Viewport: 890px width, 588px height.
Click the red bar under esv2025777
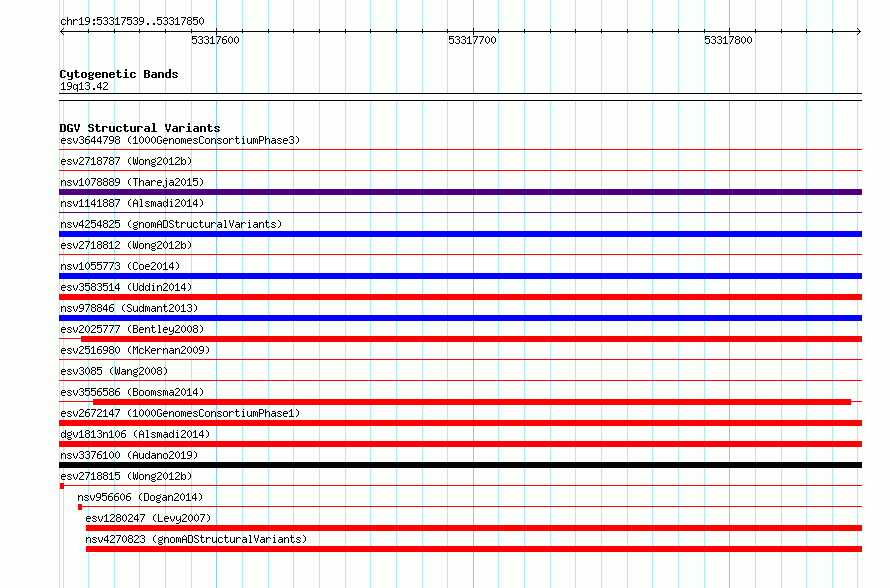click(x=472, y=339)
